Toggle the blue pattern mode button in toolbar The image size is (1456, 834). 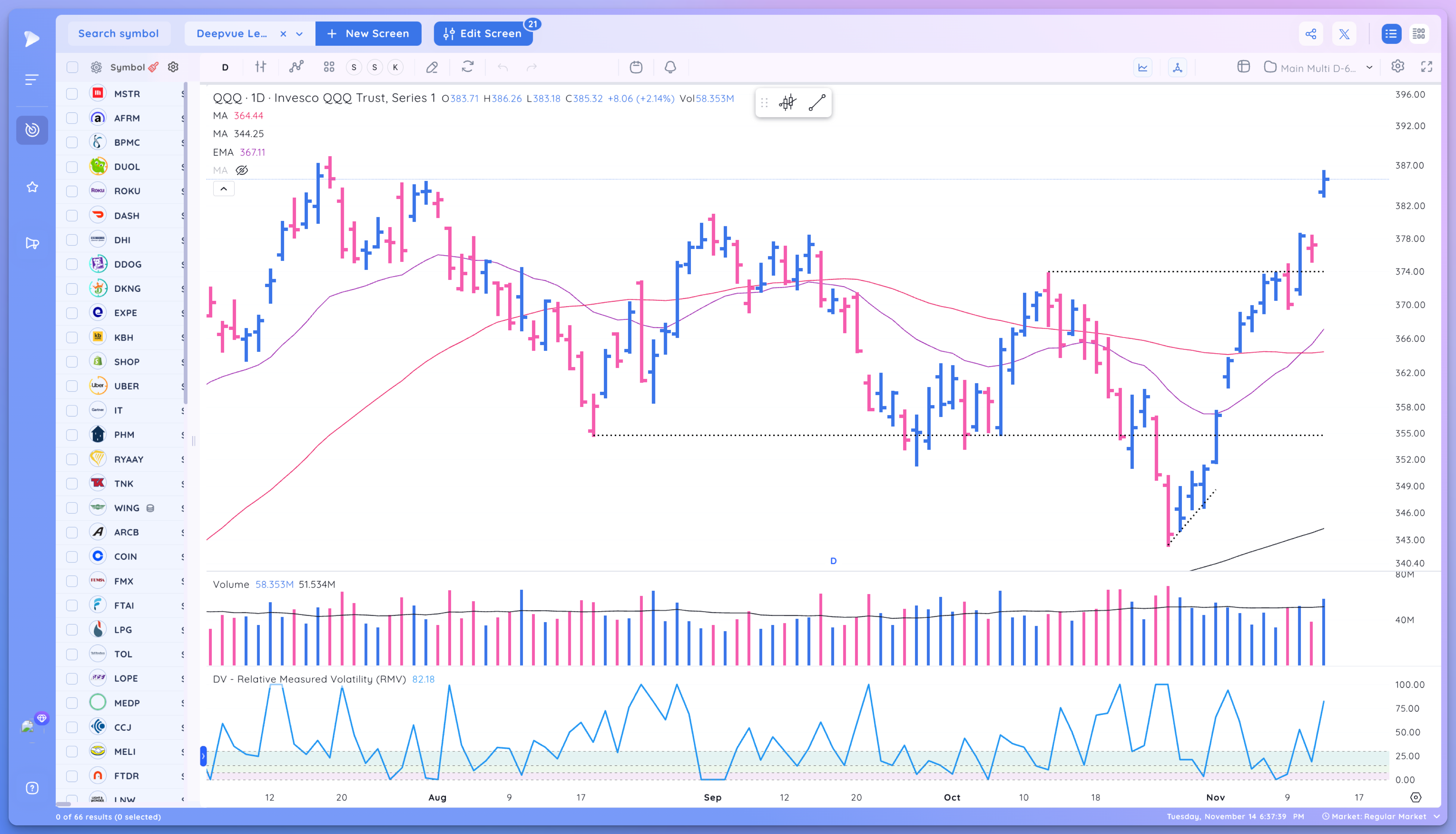click(1177, 67)
